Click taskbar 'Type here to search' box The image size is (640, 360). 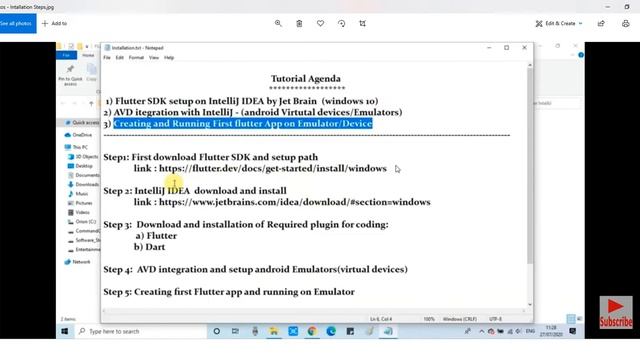[x=140, y=331]
